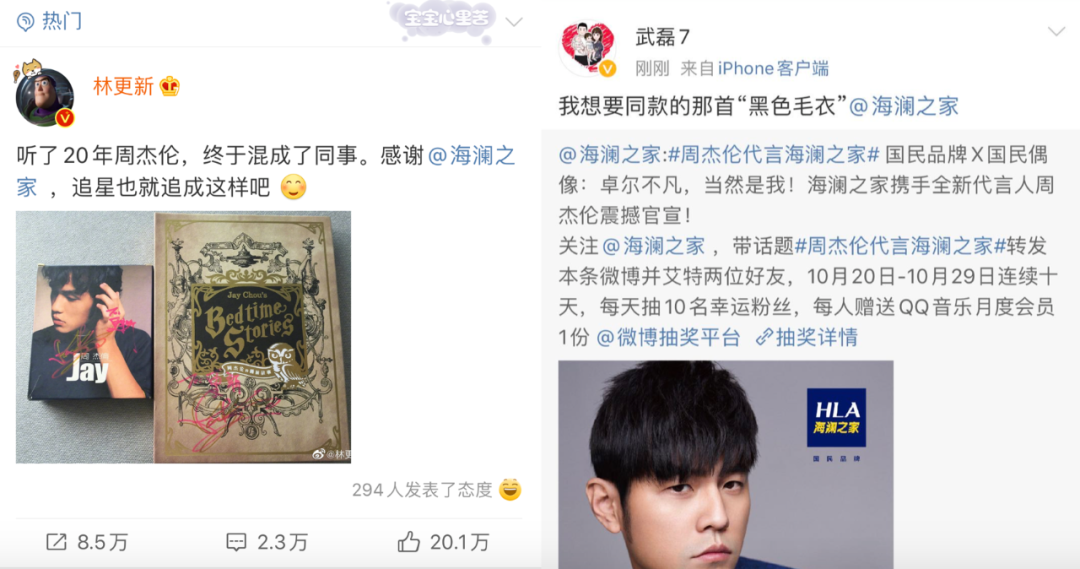Open the 抽奖详情 link icon
Screen dimensions: 1080x569
pos(765,338)
